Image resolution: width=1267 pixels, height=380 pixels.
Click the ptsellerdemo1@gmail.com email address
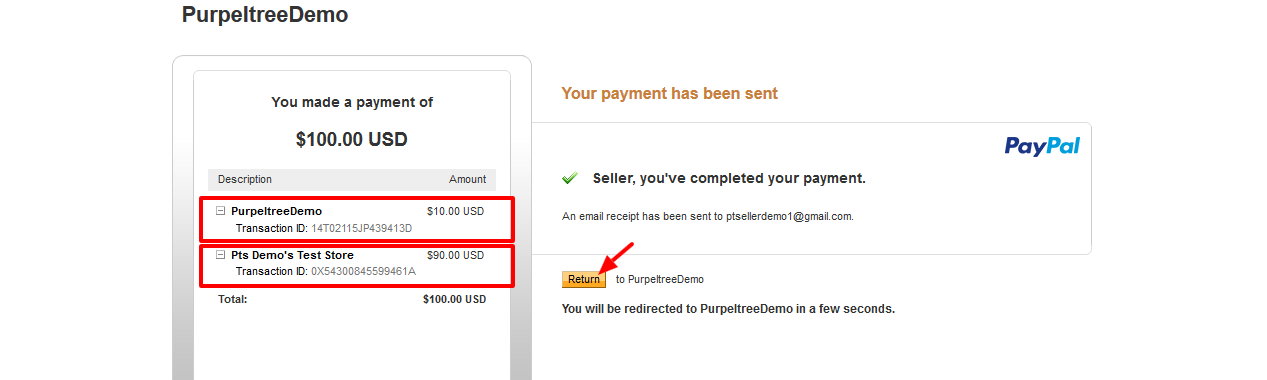[x=789, y=216]
